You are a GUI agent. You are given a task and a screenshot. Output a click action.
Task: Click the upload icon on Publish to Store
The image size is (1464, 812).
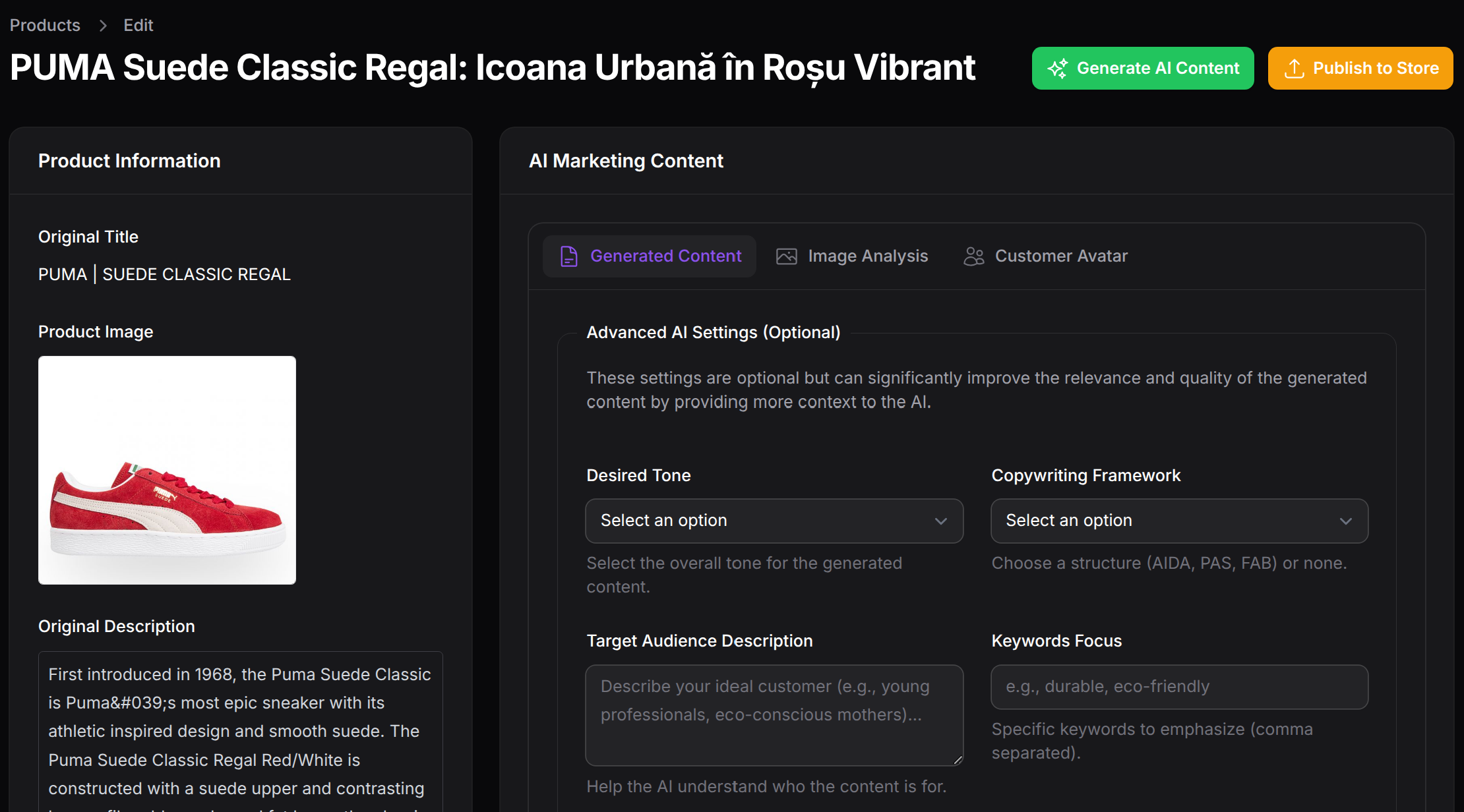pyautogui.click(x=1294, y=69)
